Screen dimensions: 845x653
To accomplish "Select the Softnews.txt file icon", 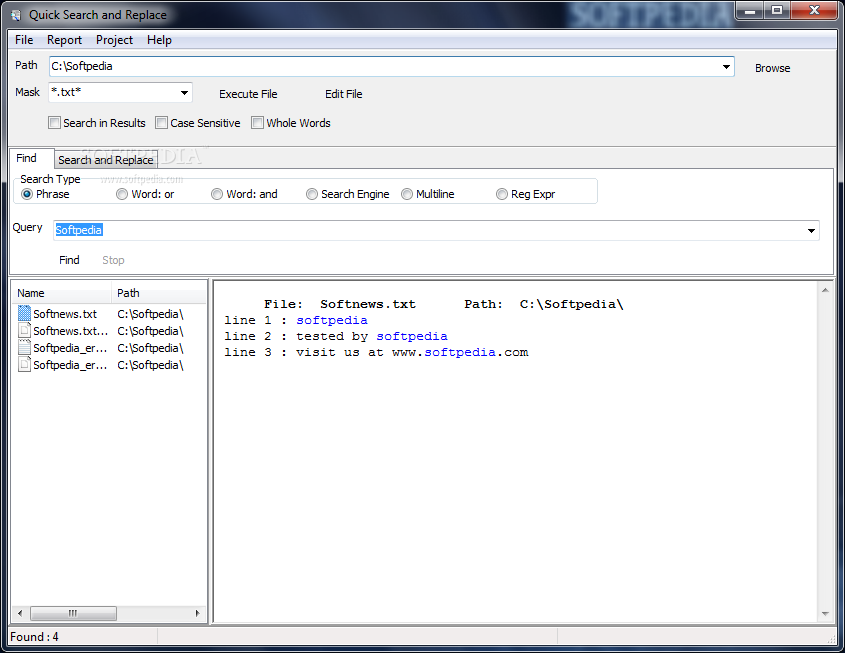I will tap(24, 314).
